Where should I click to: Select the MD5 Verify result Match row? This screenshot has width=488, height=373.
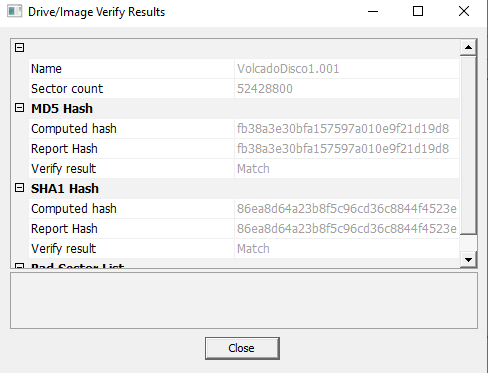[x=244, y=169]
